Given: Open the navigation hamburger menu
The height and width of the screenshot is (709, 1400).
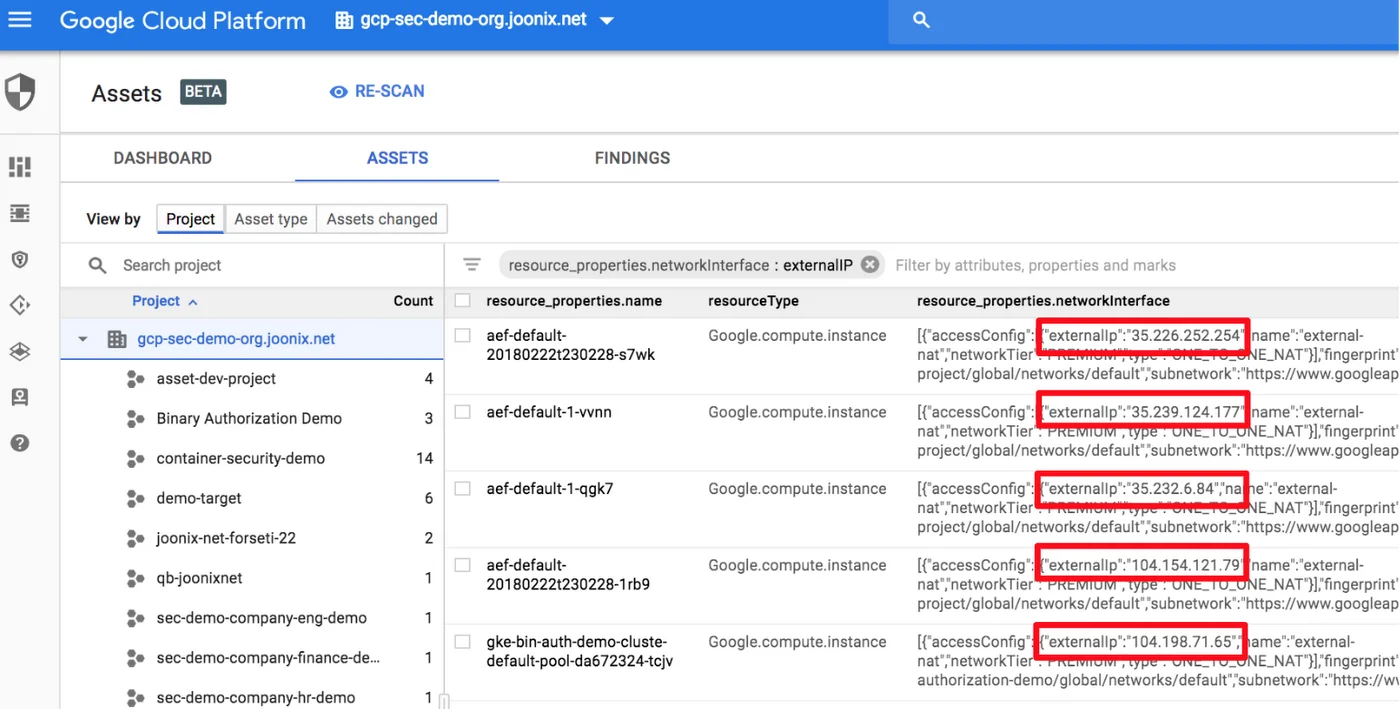Looking at the screenshot, I should 19,20.
